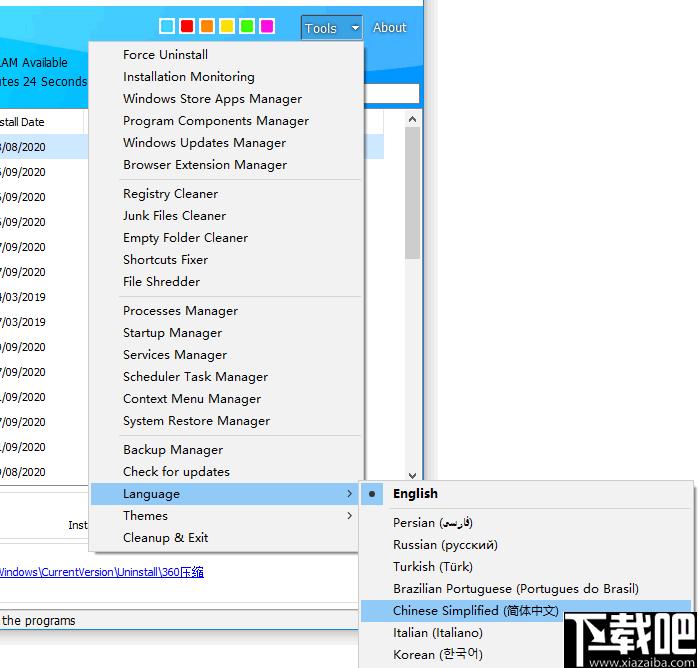Image resolution: width=699 pixels, height=668 pixels.
Task: Run the Shortcuts Fixer
Action: [226, 260]
